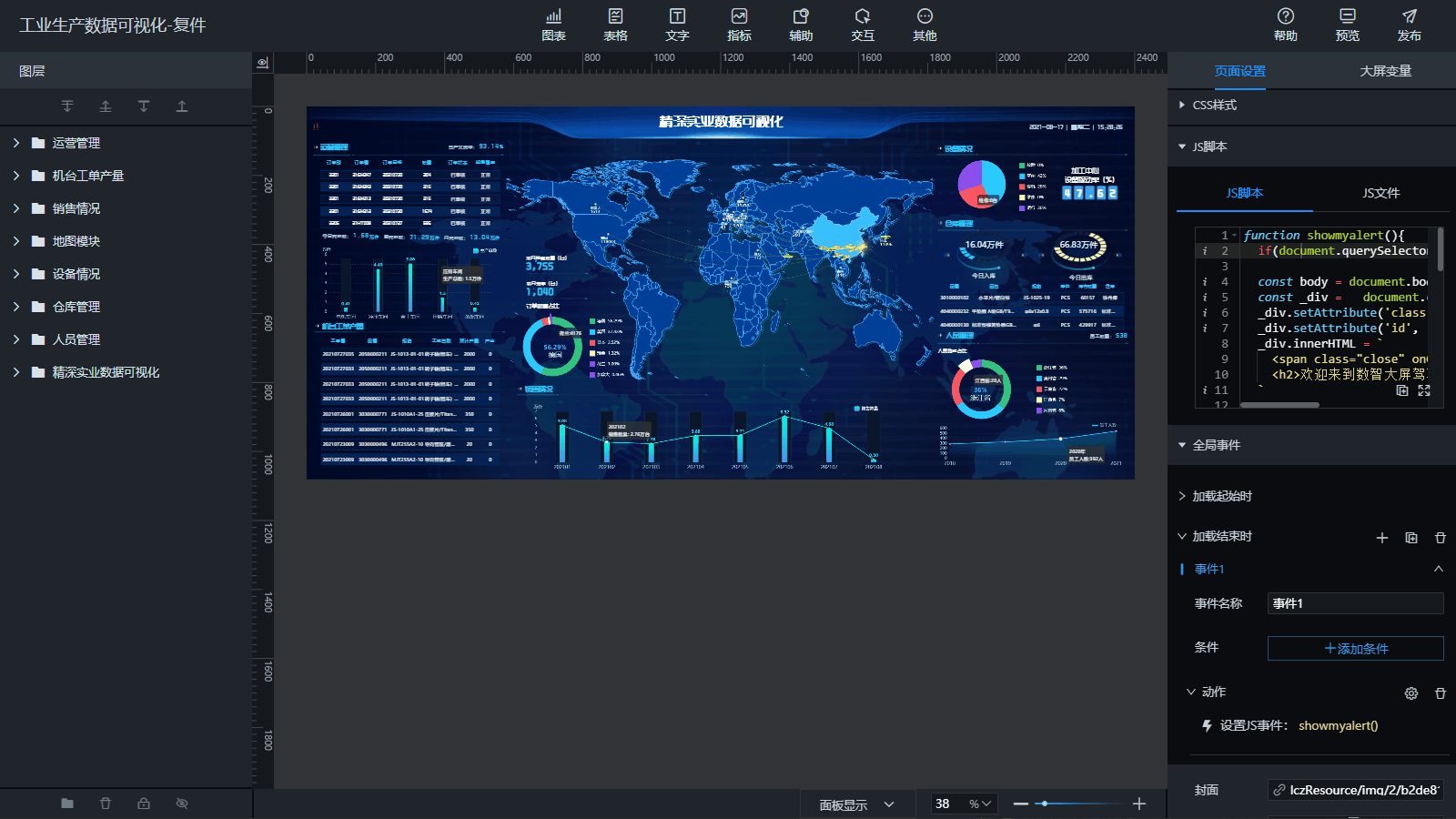Click the 发布 publish icon
Image resolution: width=1456 pixels, height=819 pixels.
1409,25
